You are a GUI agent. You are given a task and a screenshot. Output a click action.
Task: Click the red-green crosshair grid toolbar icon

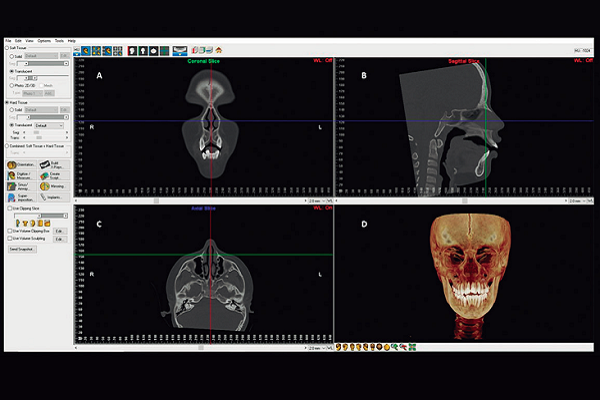164,51
